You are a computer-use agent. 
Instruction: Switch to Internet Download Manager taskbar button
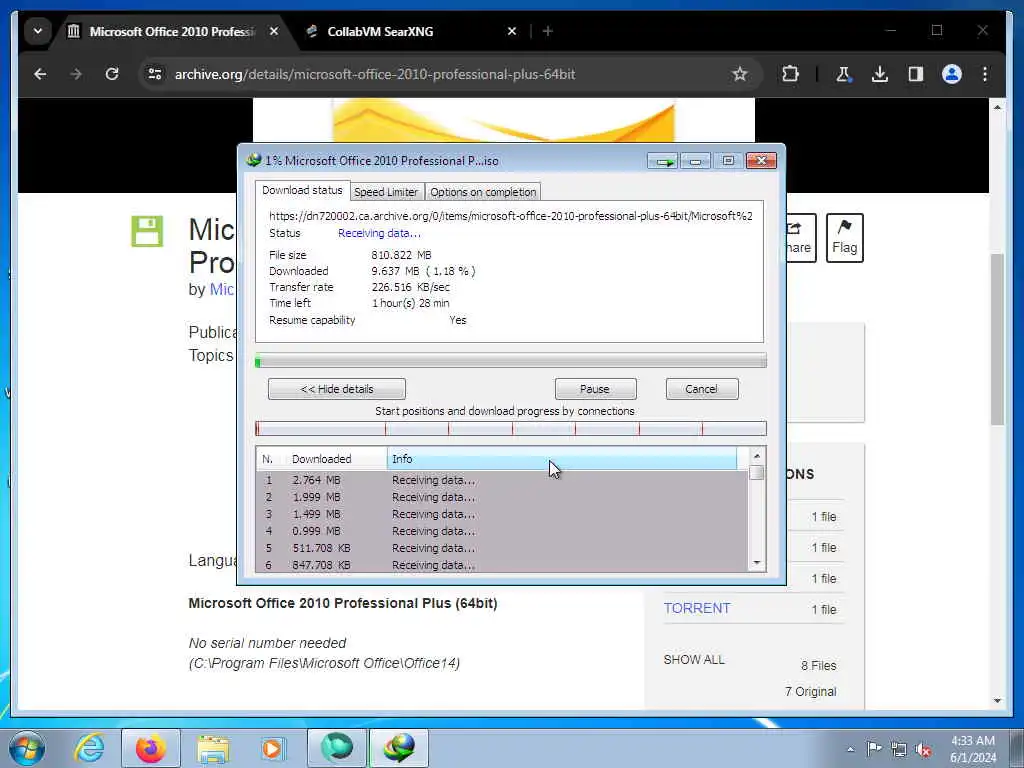pos(399,748)
